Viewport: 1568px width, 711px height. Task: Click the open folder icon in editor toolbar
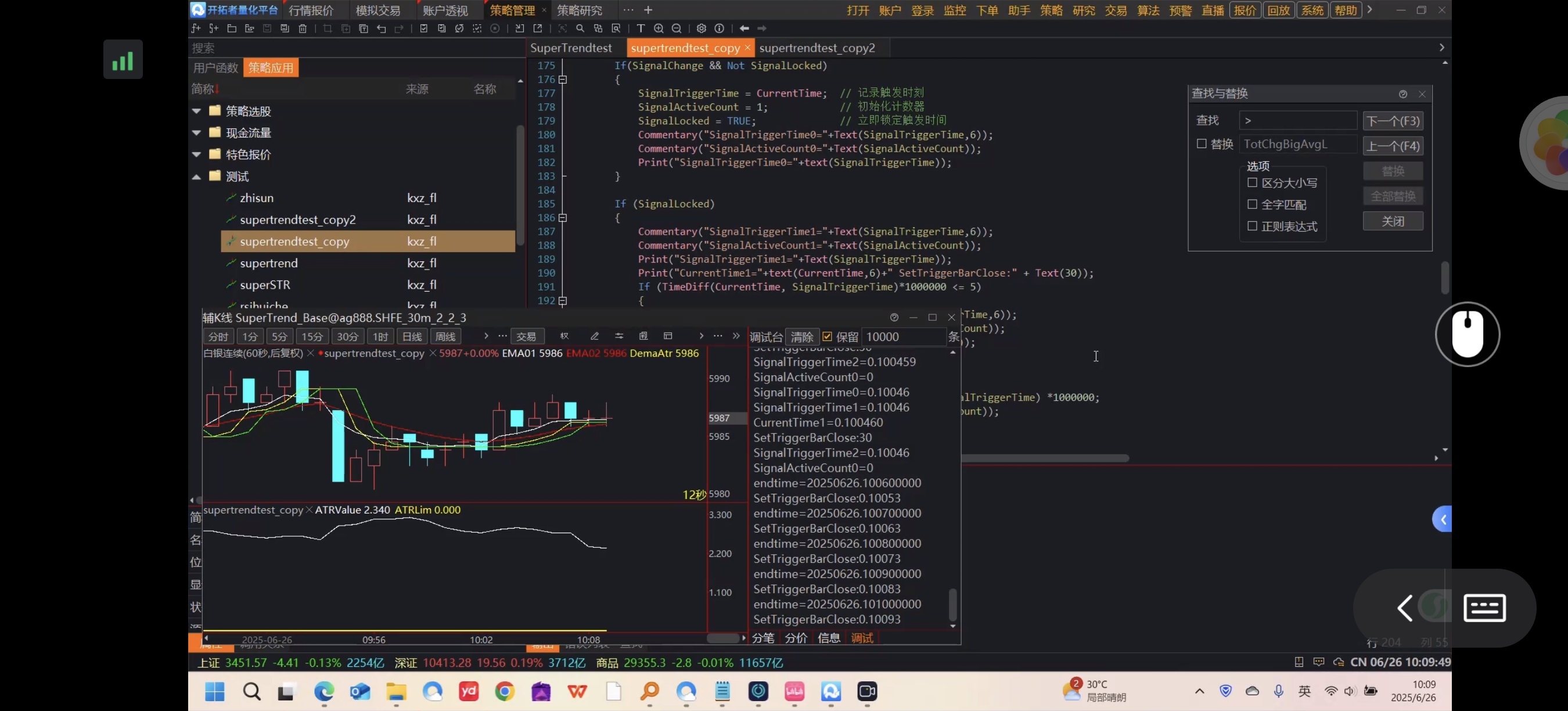(232, 28)
